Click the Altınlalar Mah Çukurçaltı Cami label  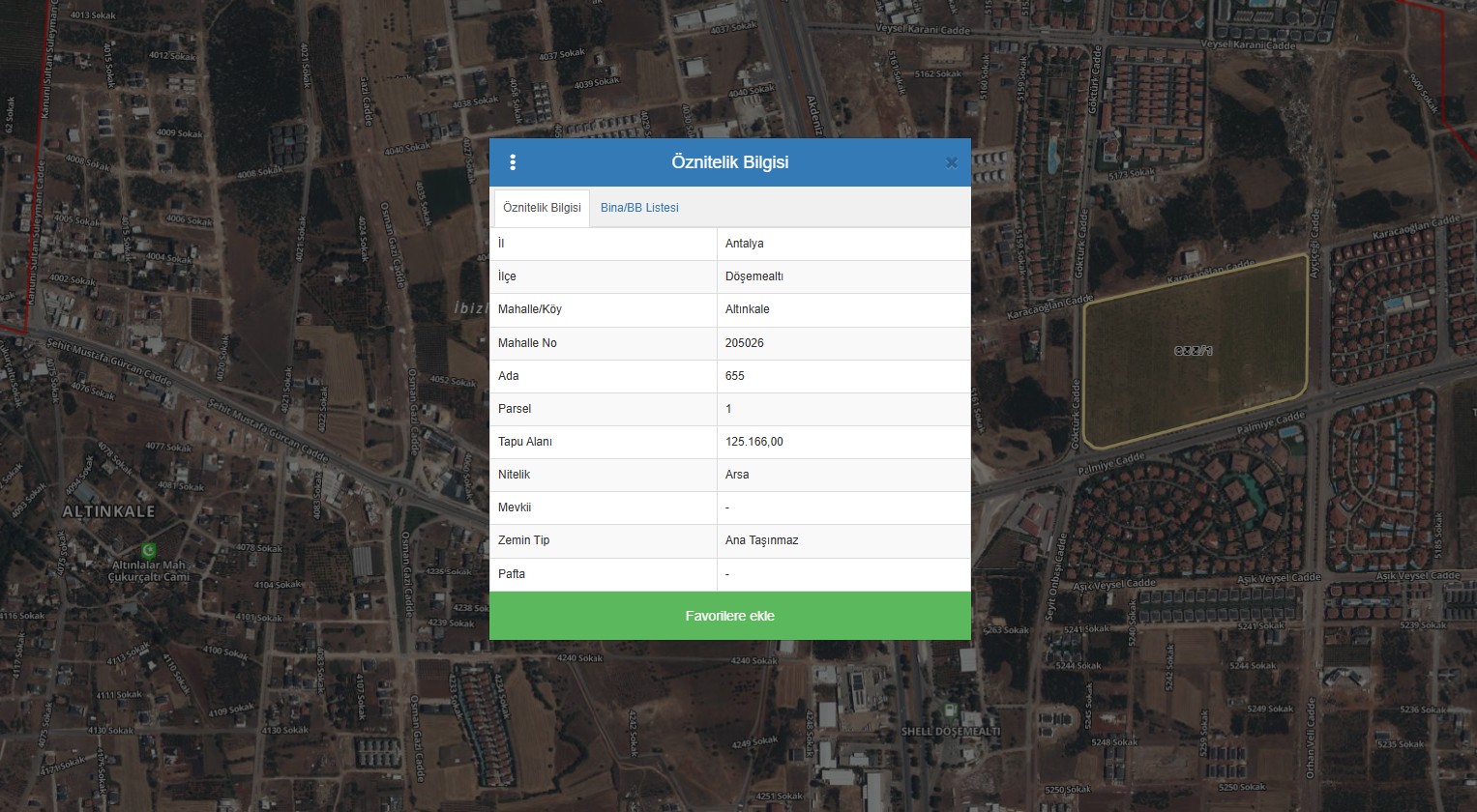pyautogui.click(x=149, y=570)
